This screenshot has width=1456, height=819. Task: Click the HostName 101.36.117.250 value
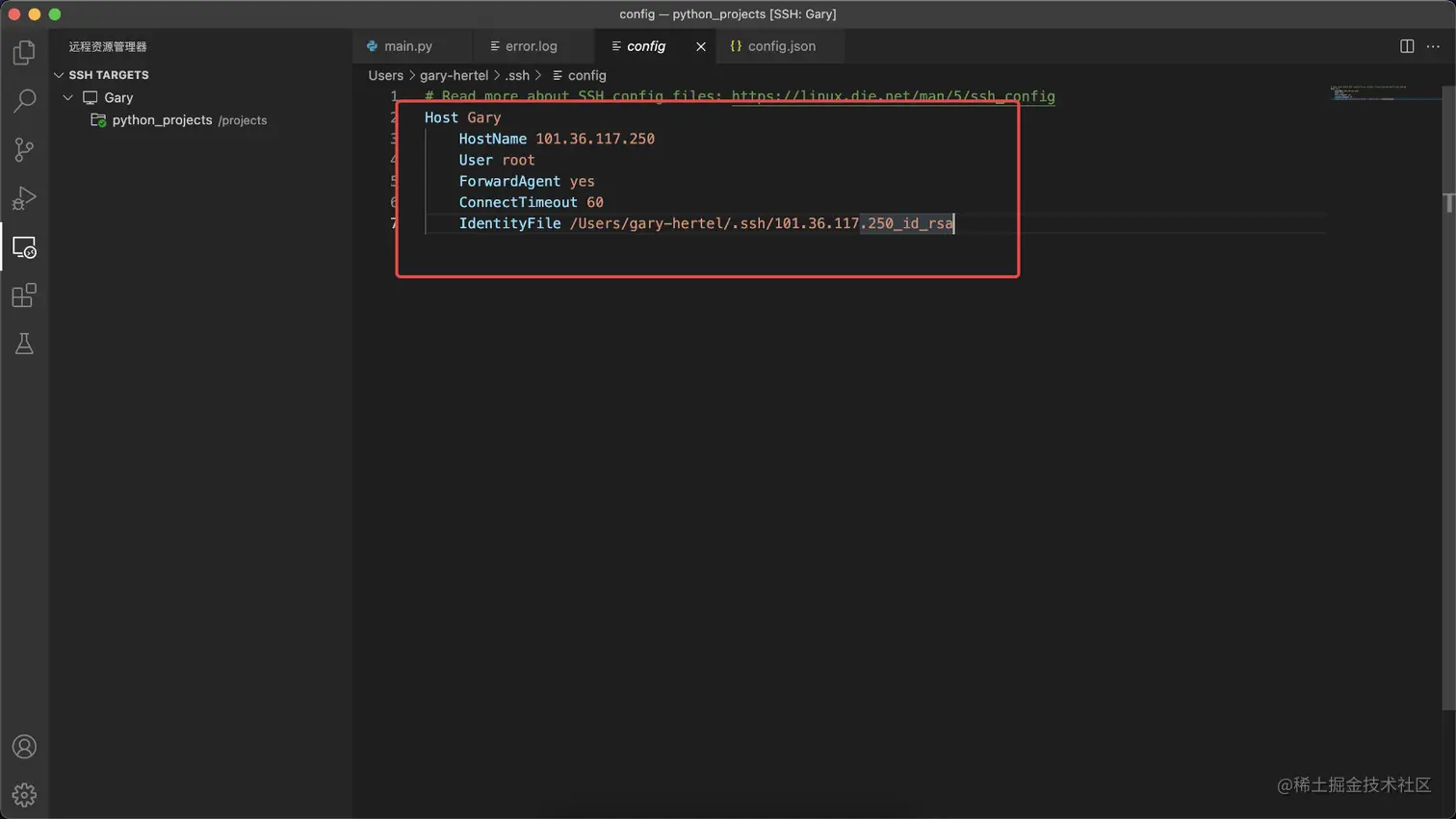pos(595,139)
